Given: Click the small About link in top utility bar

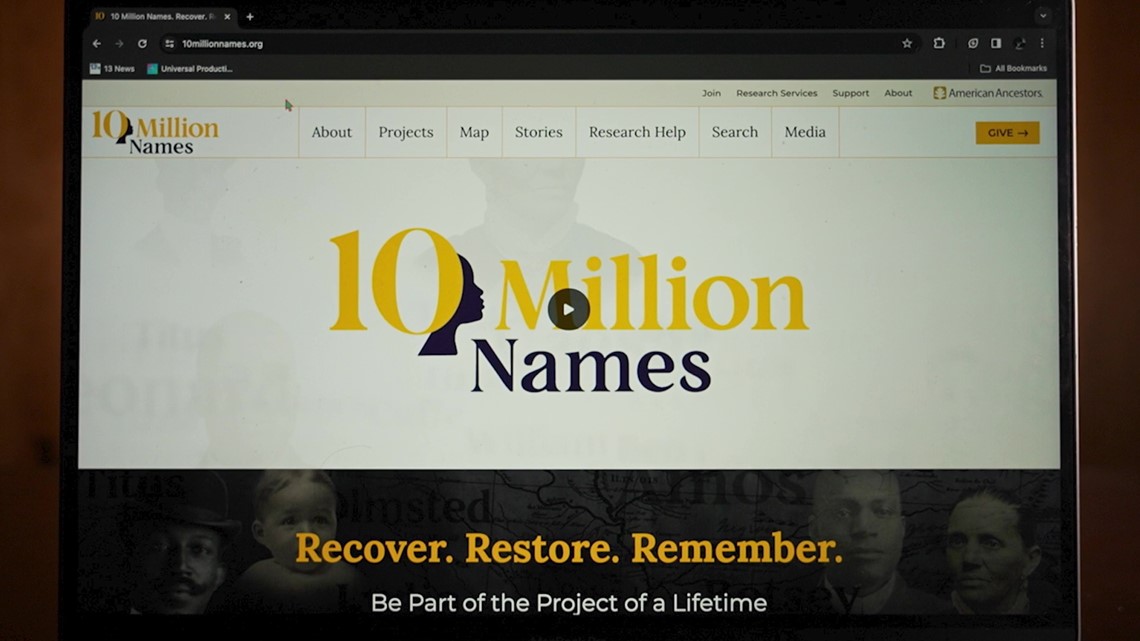Looking at the screenshot, I should tap(898, 93).
